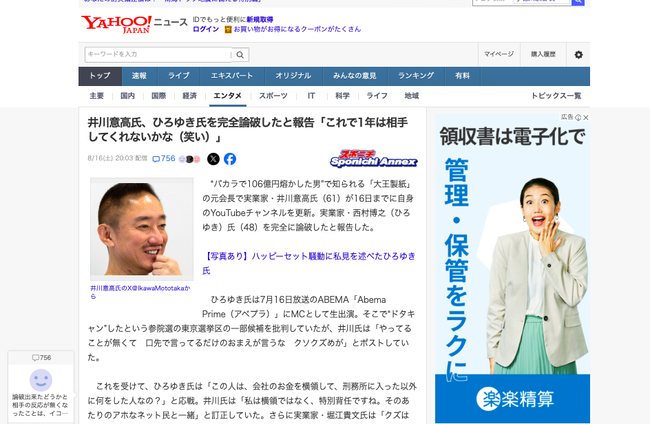Viewport: 650px width, 424px height.
Task: Close the ad with X icon
Action: coord(586,118)
